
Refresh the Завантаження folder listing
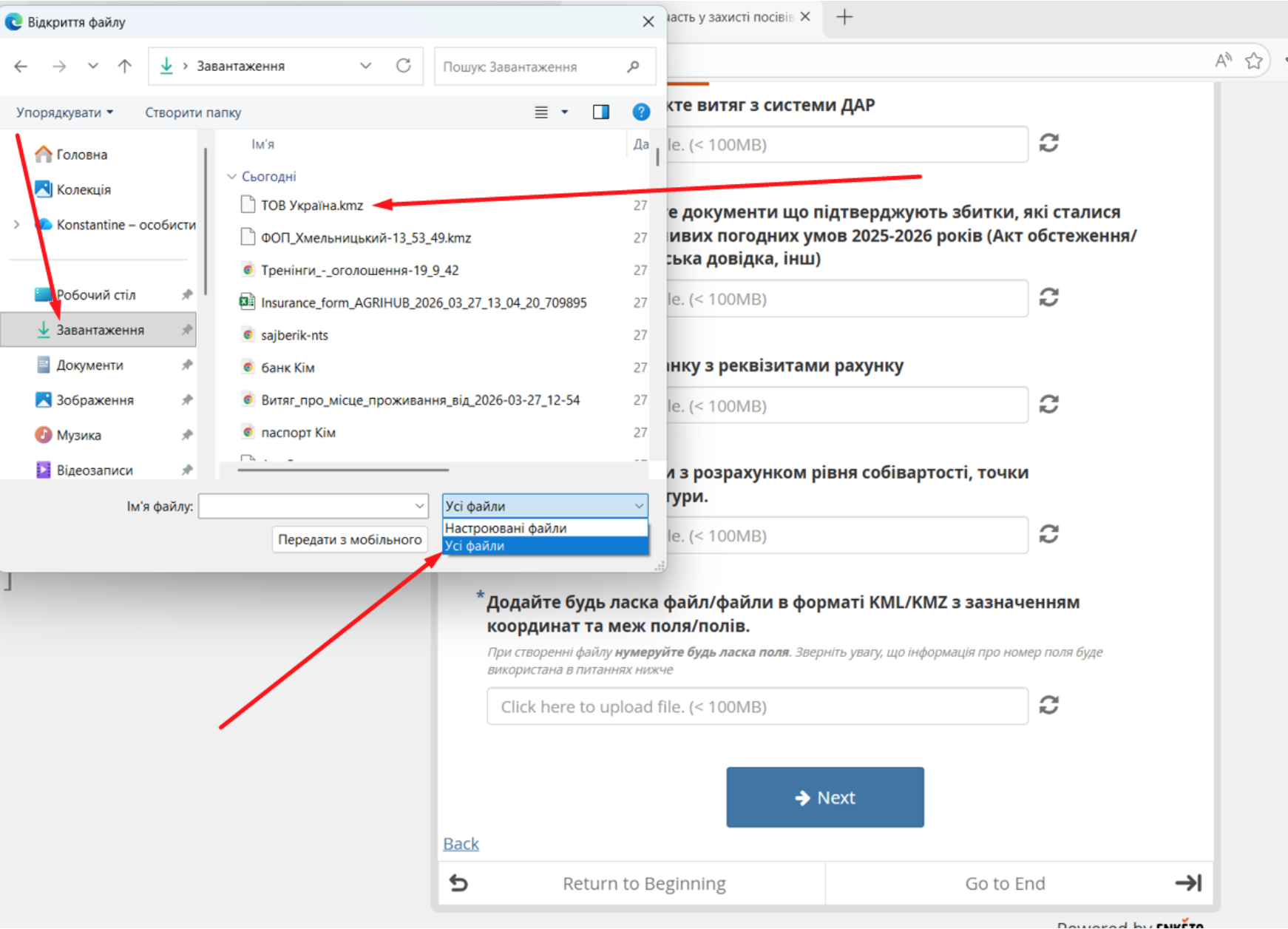click(403, 66)
